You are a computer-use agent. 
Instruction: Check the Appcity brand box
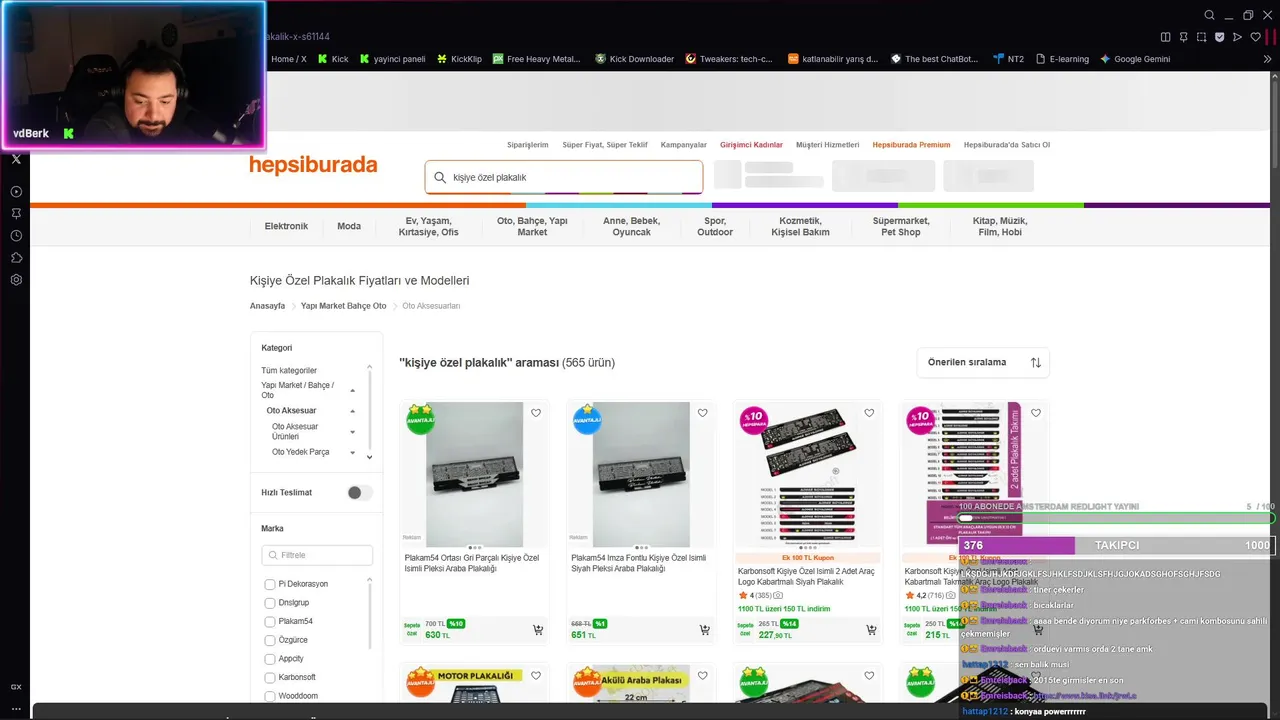pos(270,659)
